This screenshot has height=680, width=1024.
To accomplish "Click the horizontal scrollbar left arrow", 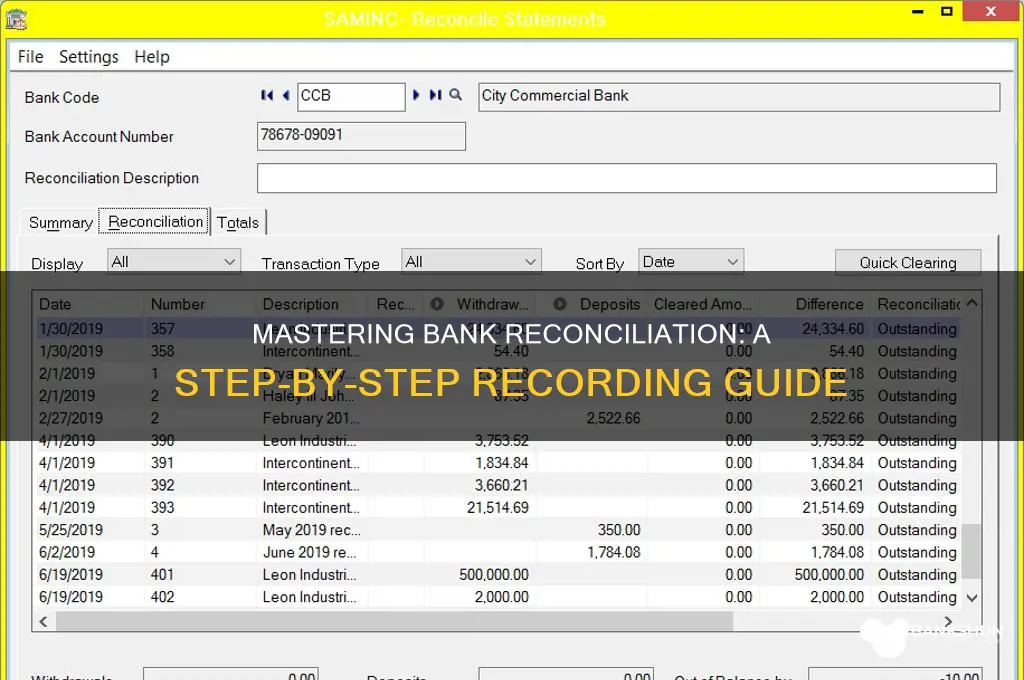I will click(x=44, y=622).
